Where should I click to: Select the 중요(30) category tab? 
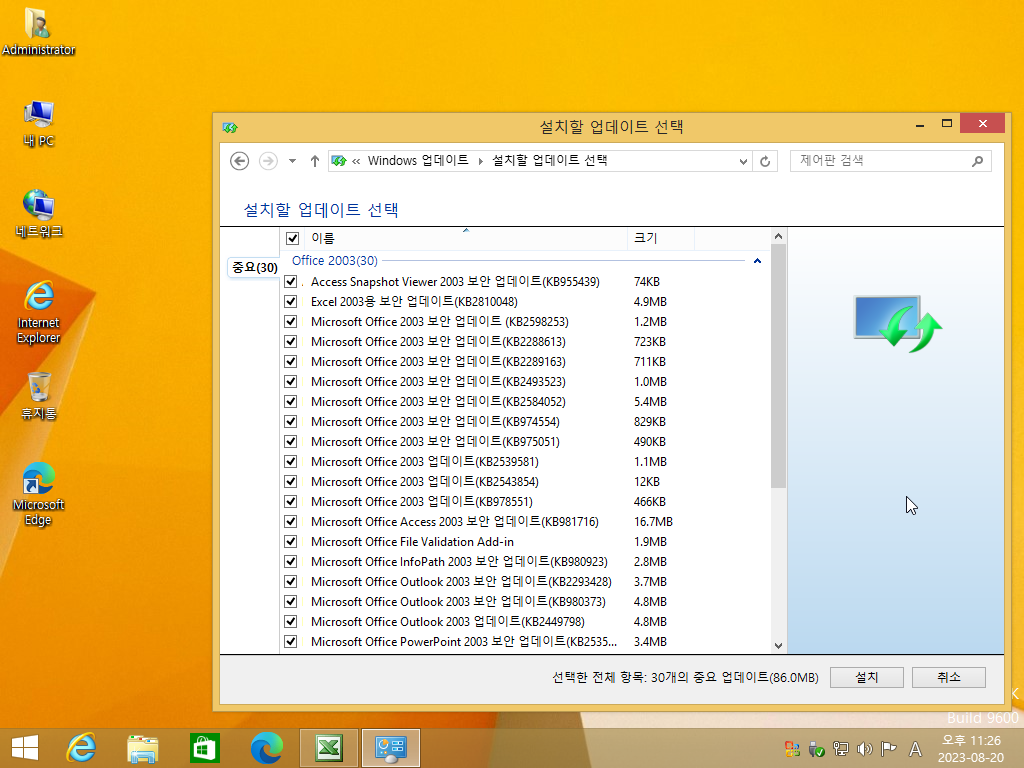coord(255,267)
